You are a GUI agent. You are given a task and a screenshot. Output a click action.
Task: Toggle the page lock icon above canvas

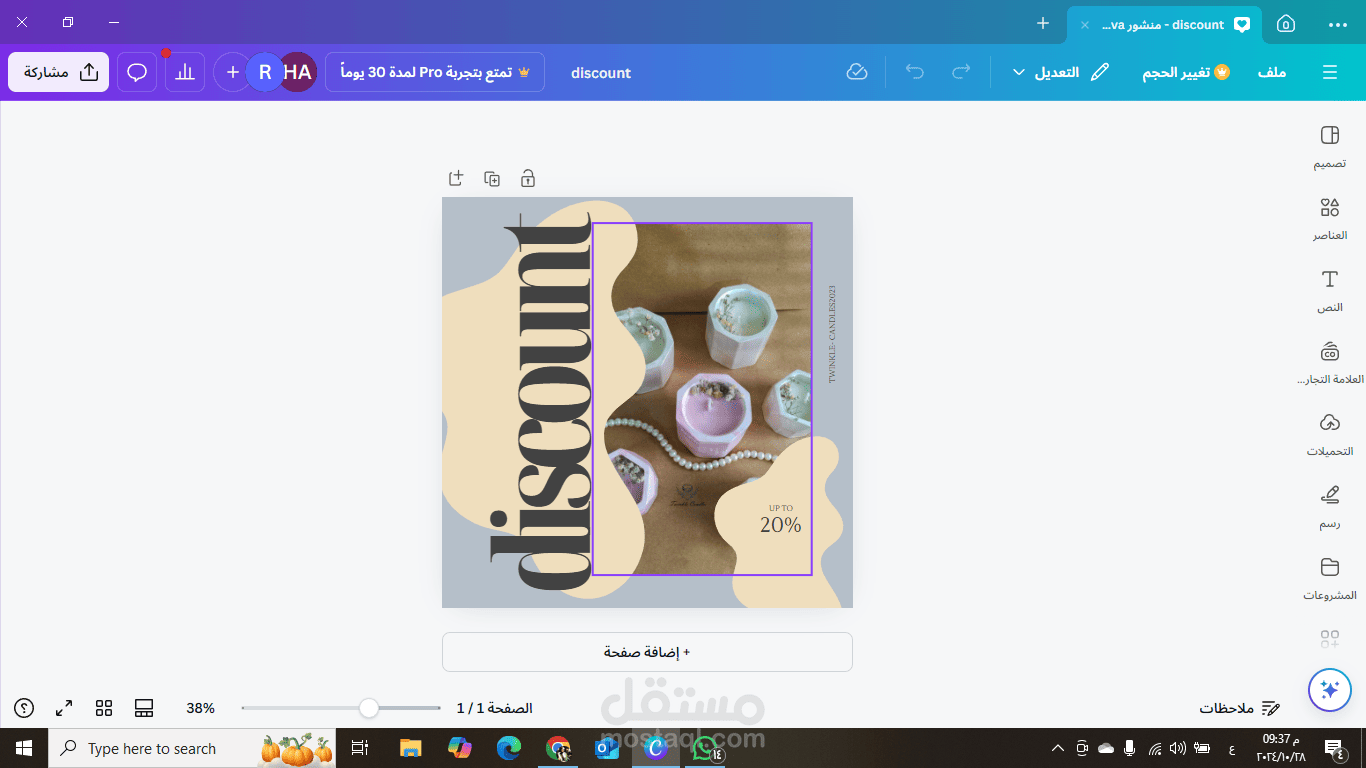click(528, 179)
